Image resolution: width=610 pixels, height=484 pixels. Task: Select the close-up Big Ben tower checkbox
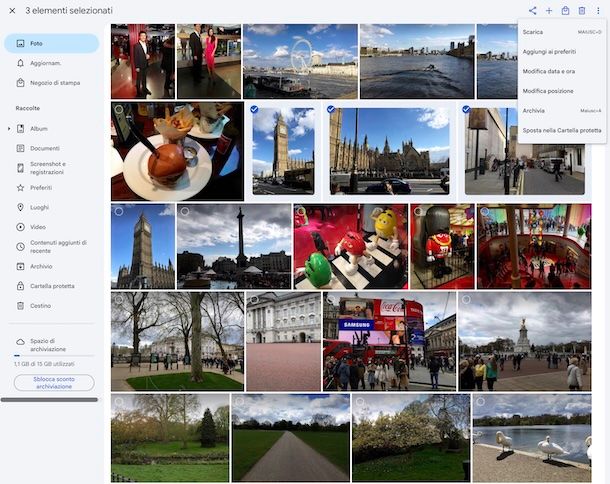(x=119, y=211)
